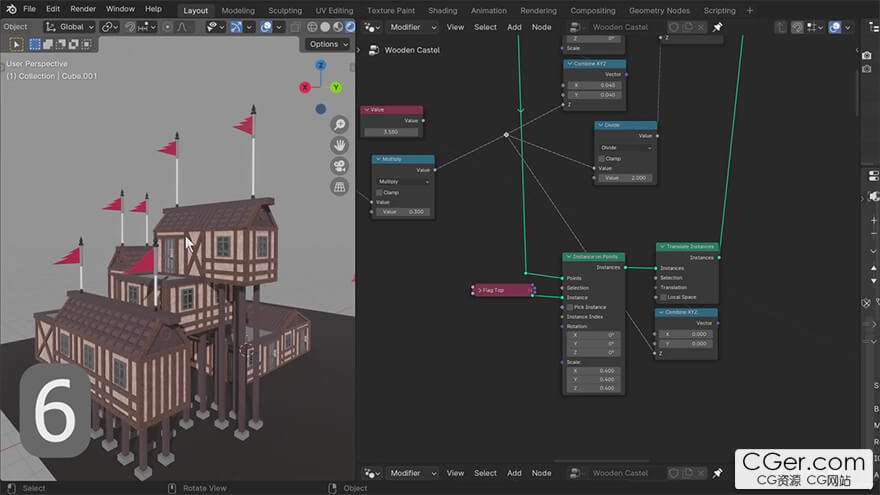This screenshot has height=495, width=880.
Task: Switch to the Shading workspace tab
Action: pyautogui.click(x=442, y=11)
